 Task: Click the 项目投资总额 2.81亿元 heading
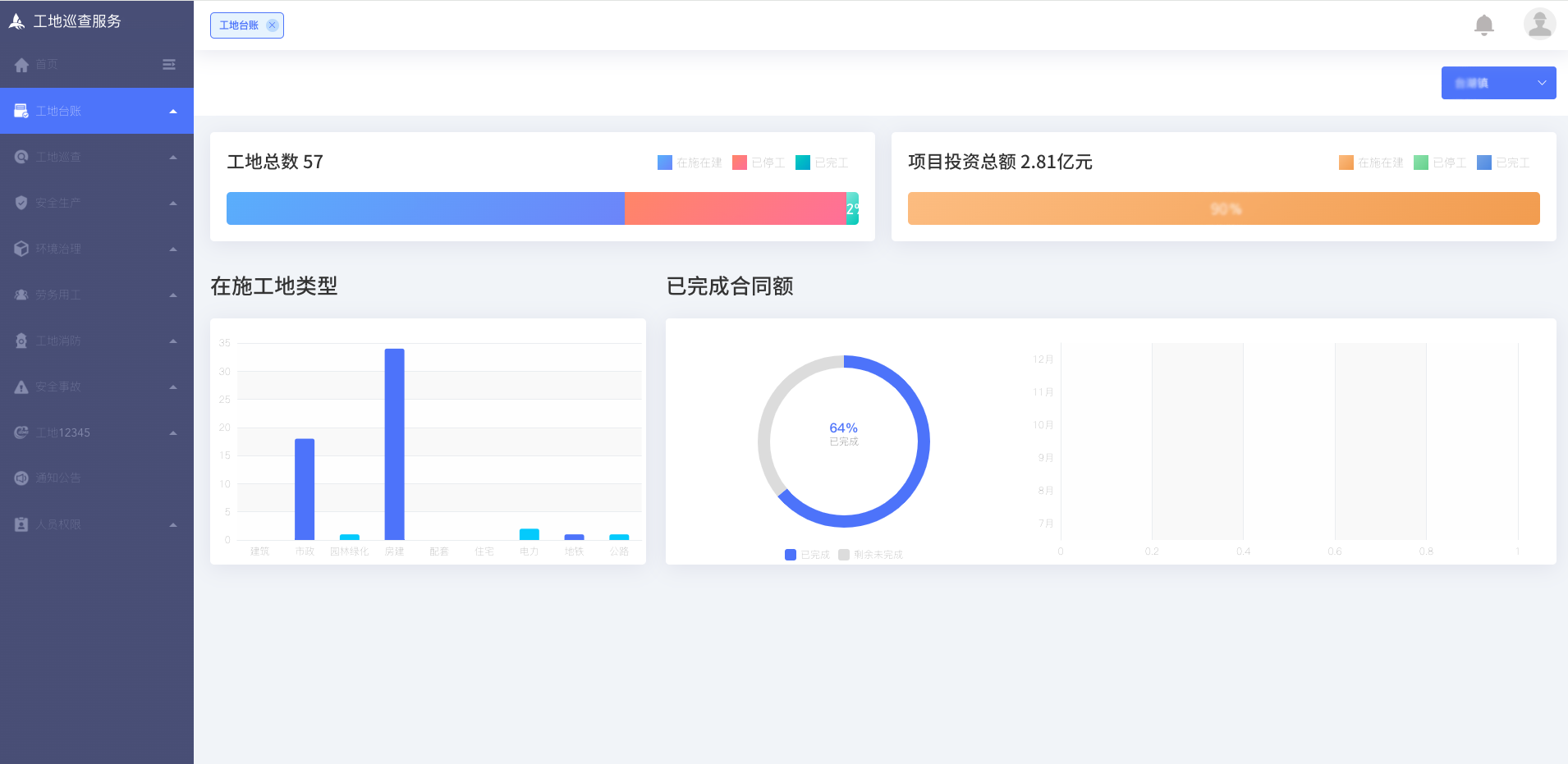pyautogui.click(x=1000, y=162)
